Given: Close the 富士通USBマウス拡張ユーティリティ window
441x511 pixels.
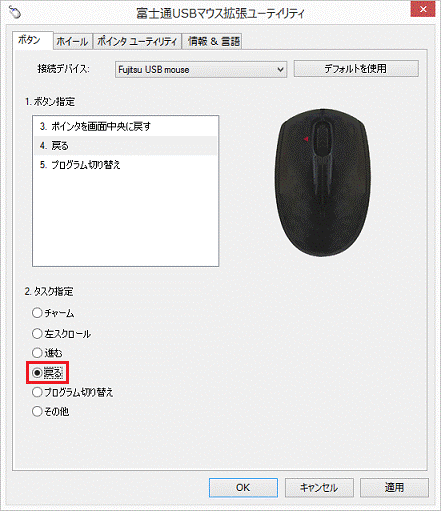Looking at the screenshot, I should tap(423, 9).
